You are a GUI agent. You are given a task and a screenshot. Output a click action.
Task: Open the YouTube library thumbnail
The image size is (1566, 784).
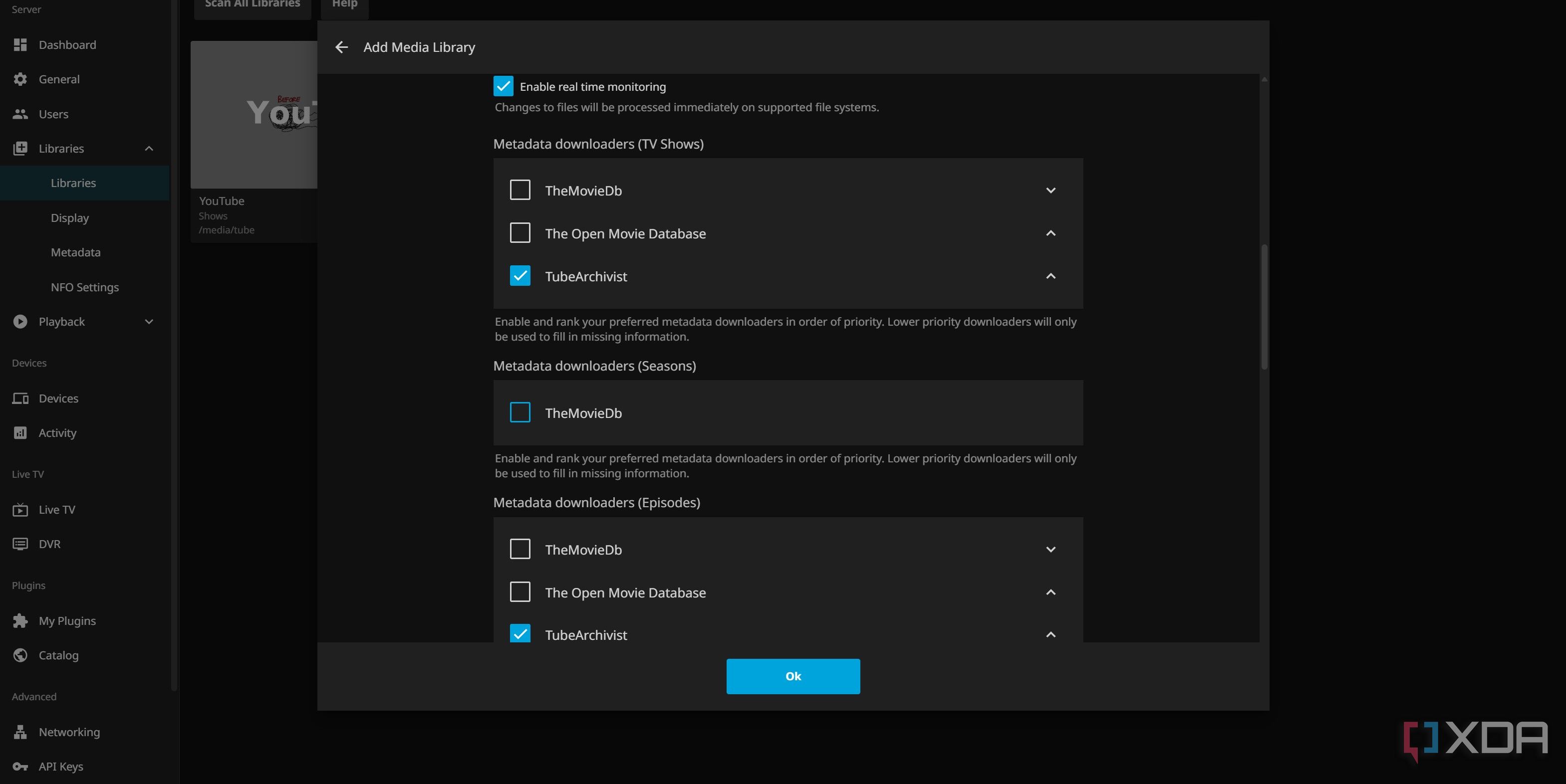click(x=254, y=115)
